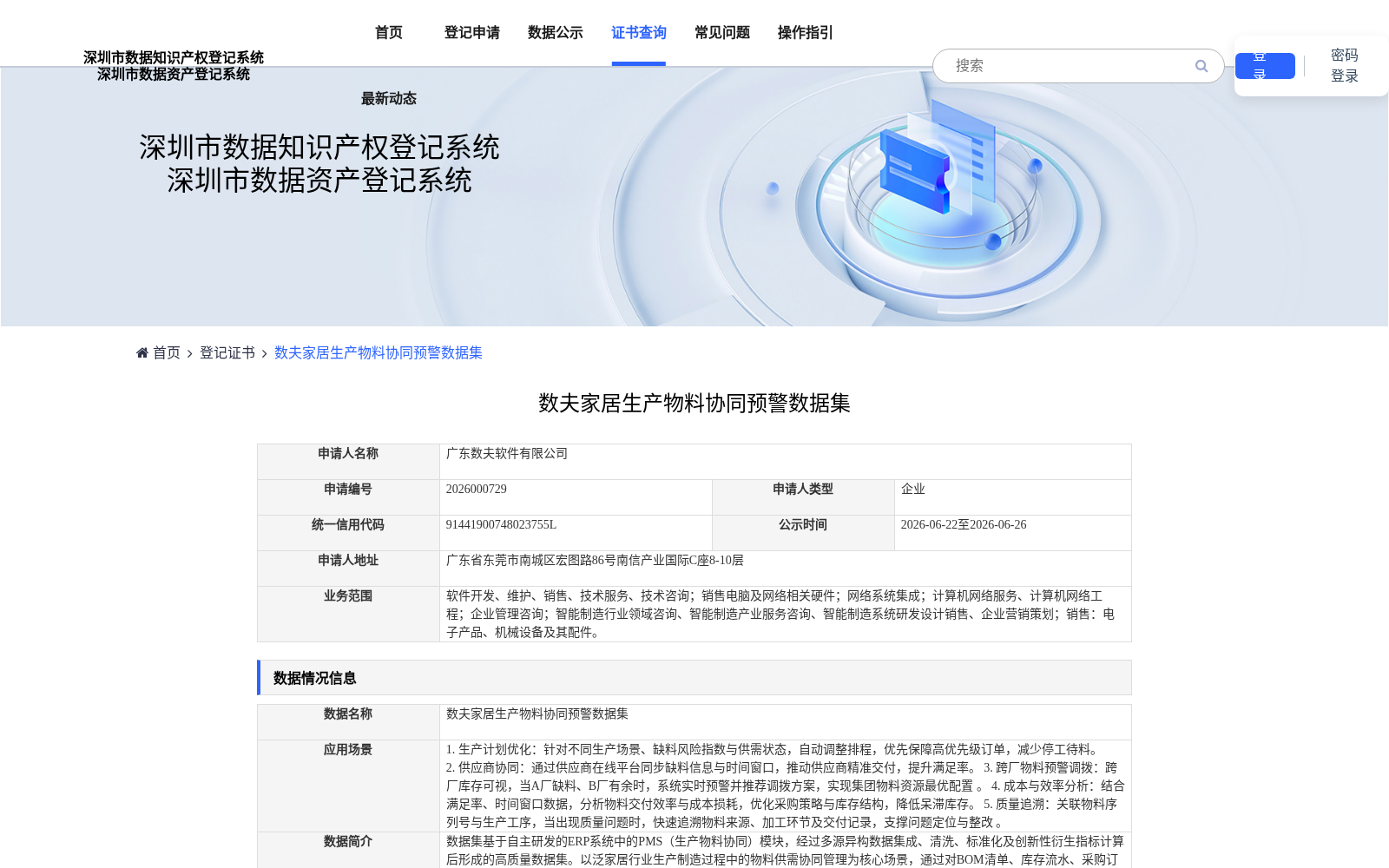Screen dimensions: 1389x868
Task: Click the header logo text 深圳市数据知识产权登记系统
Action: click(x=174, y=57)
